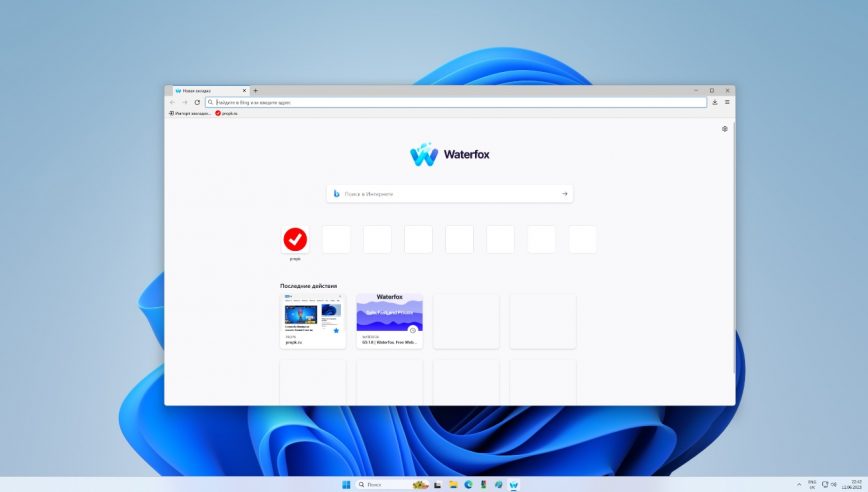Open network and volume quick settings

[x=829, y=485]
